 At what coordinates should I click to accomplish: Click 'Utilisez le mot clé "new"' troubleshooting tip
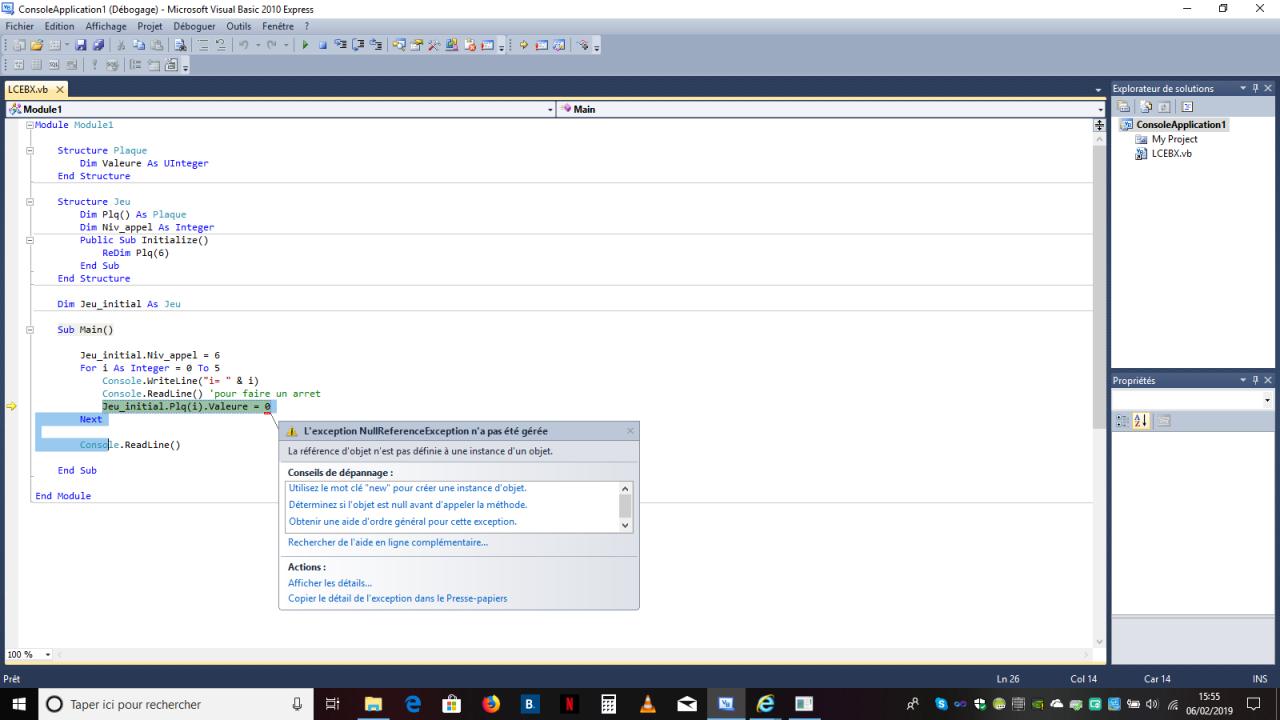pyautogui.click(x=407, y=488)
